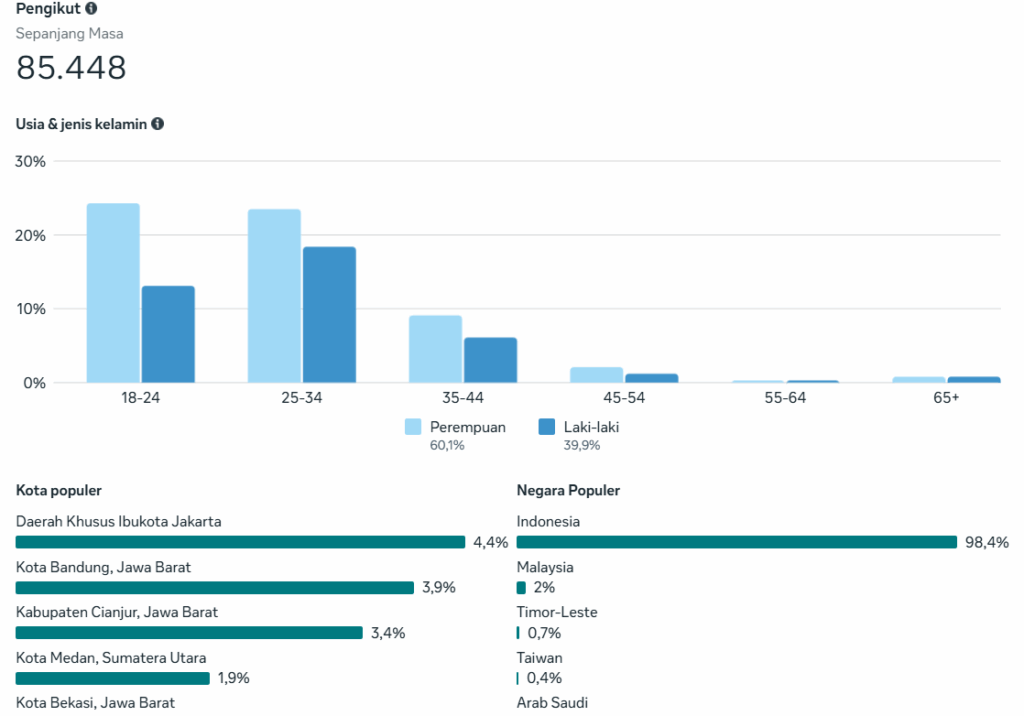The height and width of the screenshot is (716, 1024).
Task: Click the Malaysia country label
Action: point(545,567)
